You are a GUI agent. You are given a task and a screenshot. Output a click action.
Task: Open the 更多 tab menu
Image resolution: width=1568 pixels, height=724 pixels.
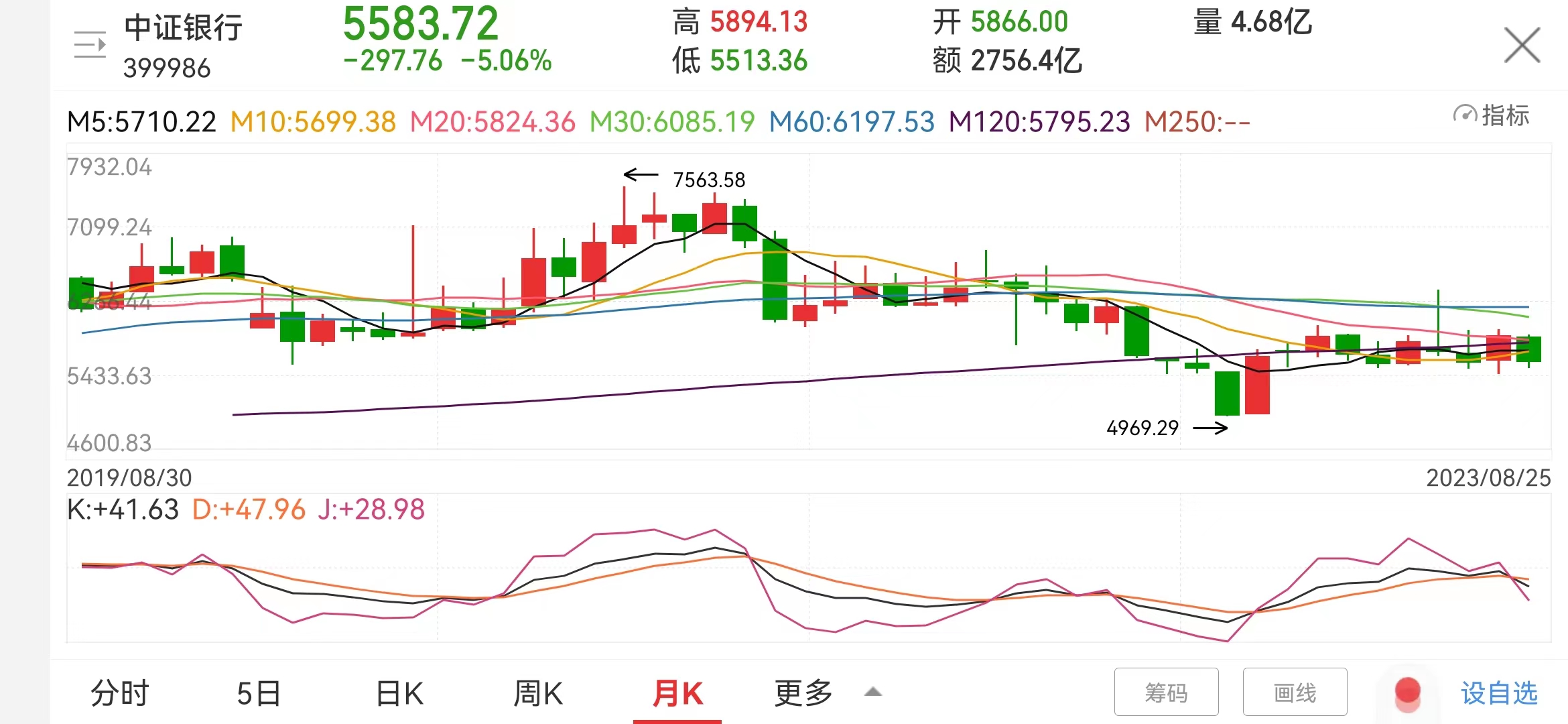click(803, 692)
